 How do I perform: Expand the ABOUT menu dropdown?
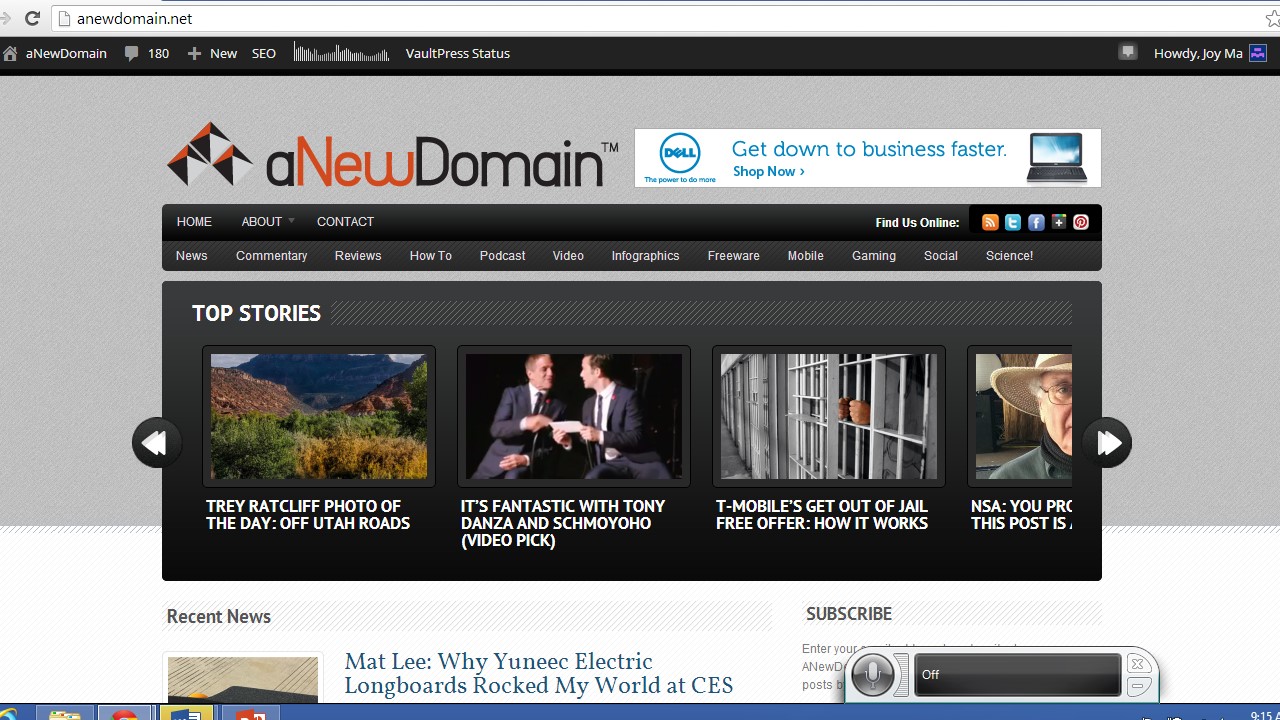click(267, 222)
